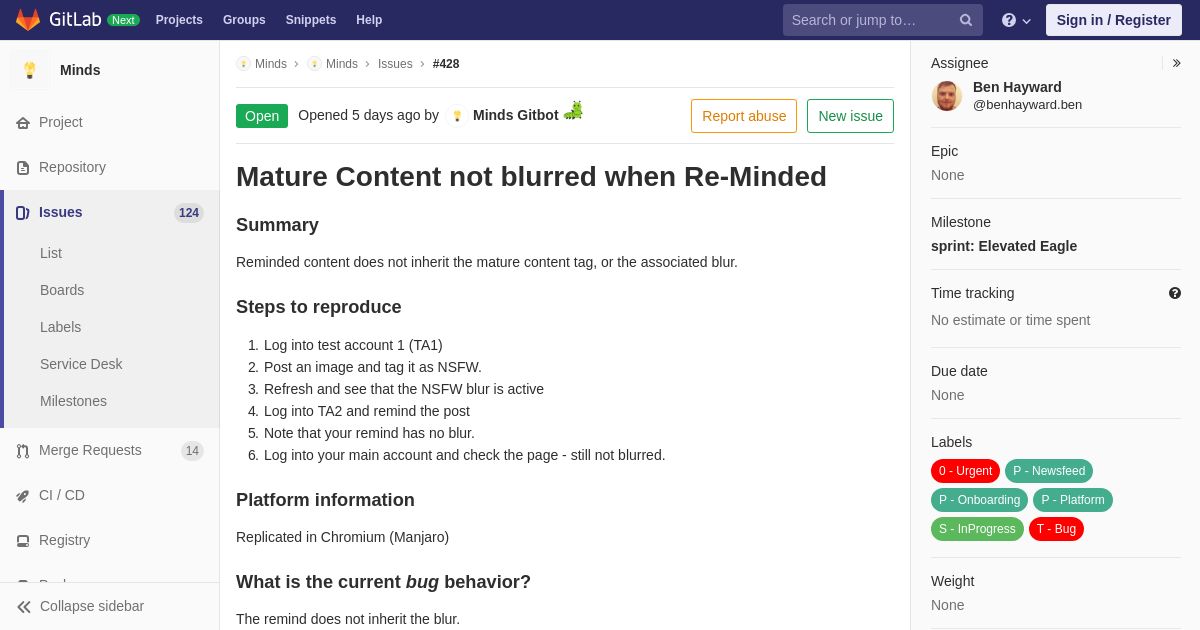Click the caterpillar emoji next to Minds Gitbot
Image resolution: width=1200 pixels, height=630 pixels.
click(573, 111)
